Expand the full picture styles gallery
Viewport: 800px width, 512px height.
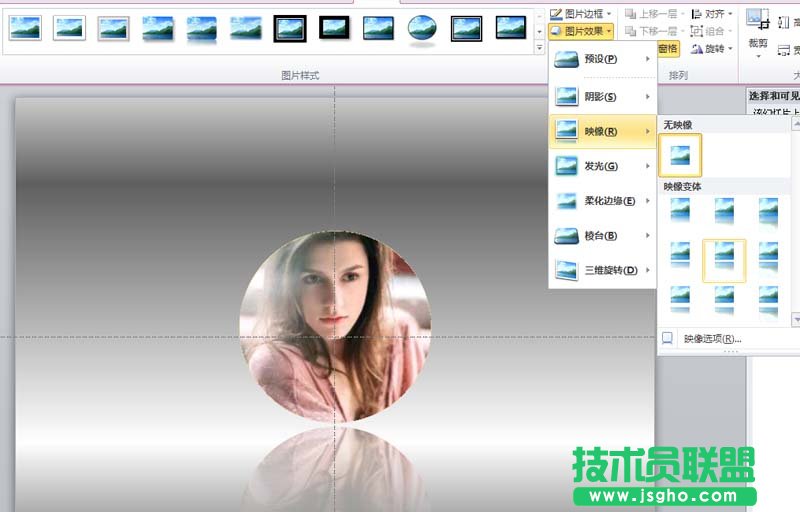tap(539, 47)
